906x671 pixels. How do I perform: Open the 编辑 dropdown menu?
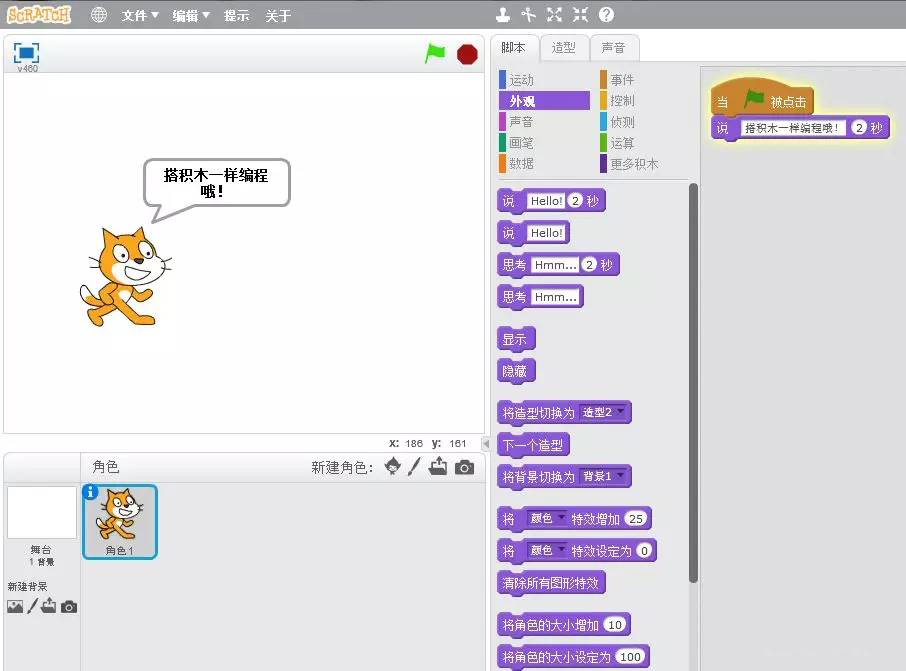(190, 16)
